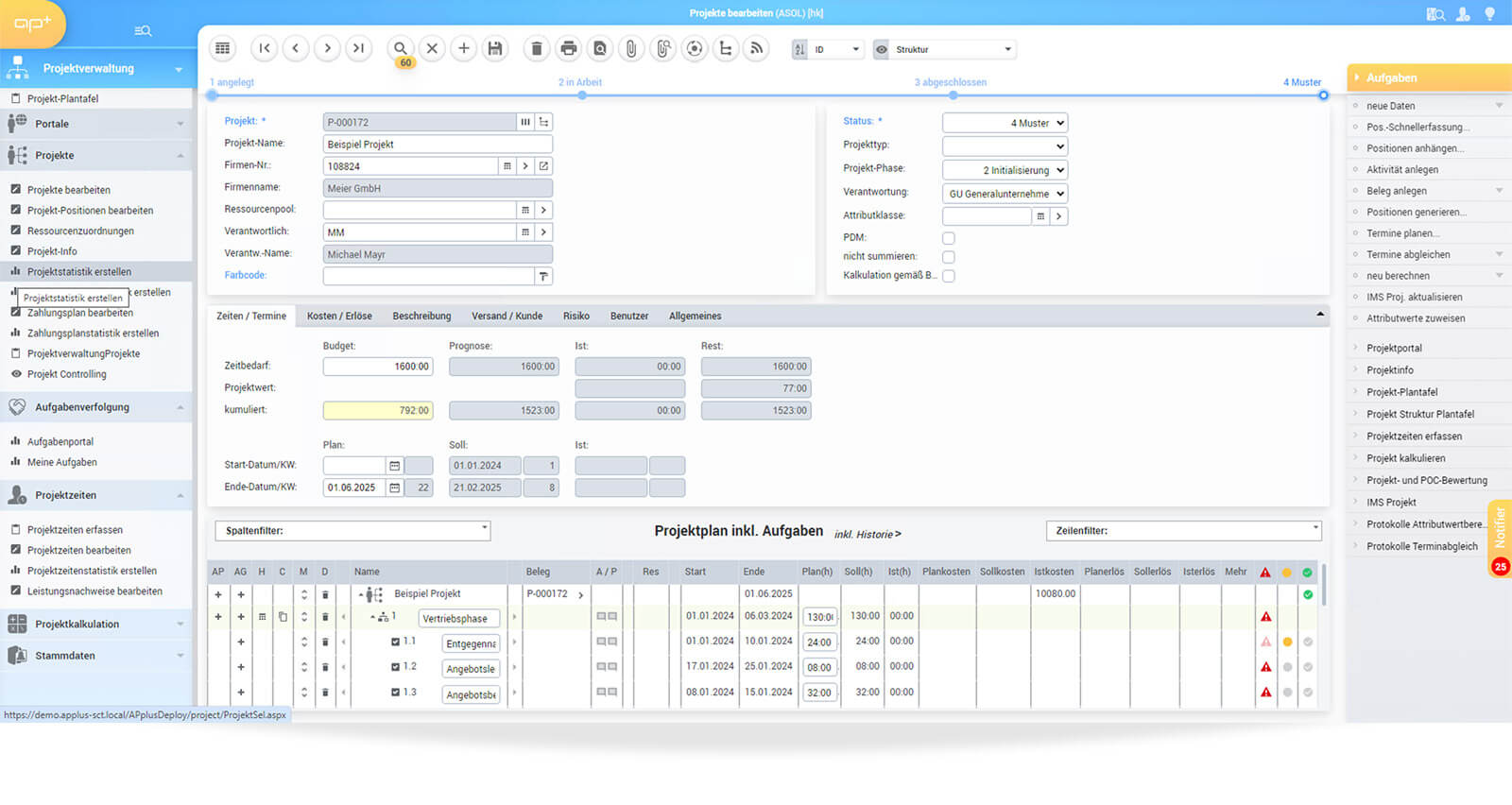Open the calendar picker for Ende-Datum/KW
The width and height of the screenshot is (1512, 805).
pyautogui.click(x=395, y=488)
